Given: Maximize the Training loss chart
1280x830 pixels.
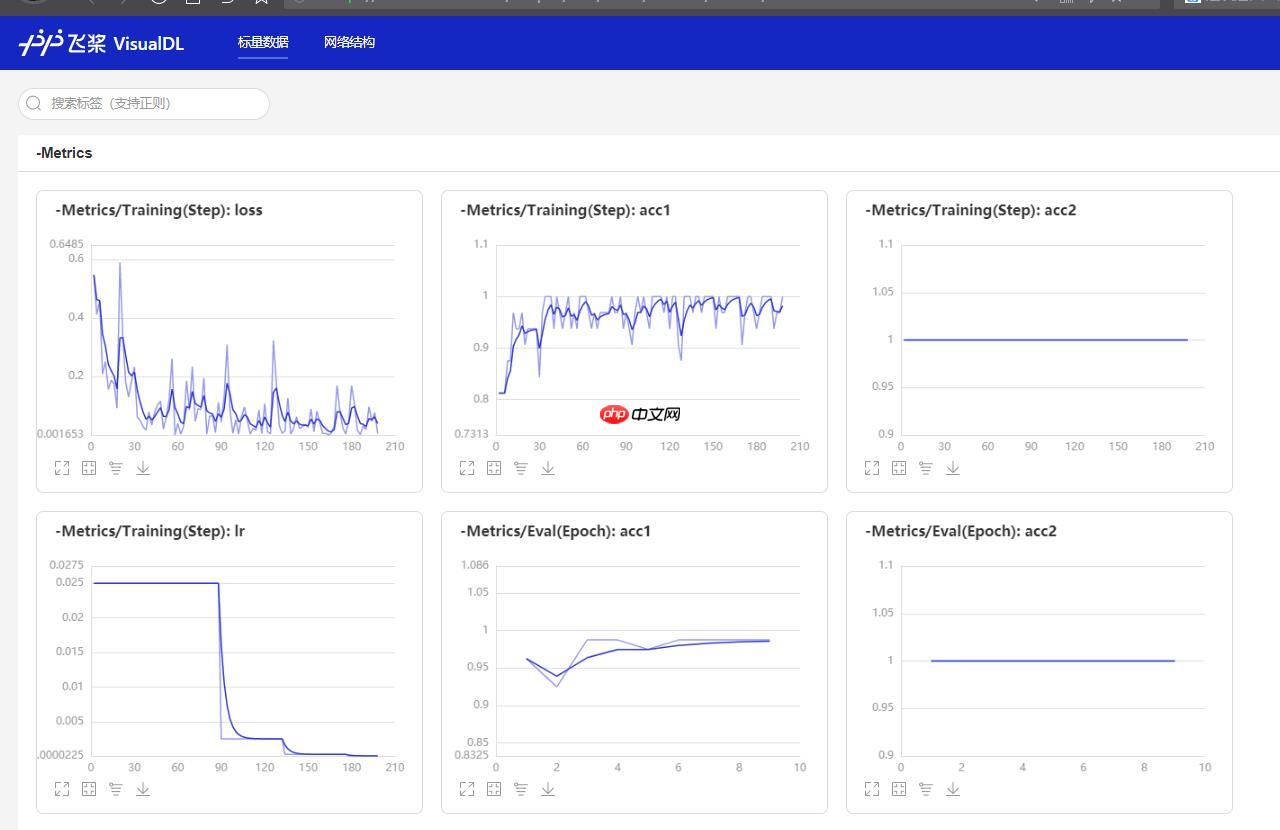Looking at the screenshot, I should (62, 468).
